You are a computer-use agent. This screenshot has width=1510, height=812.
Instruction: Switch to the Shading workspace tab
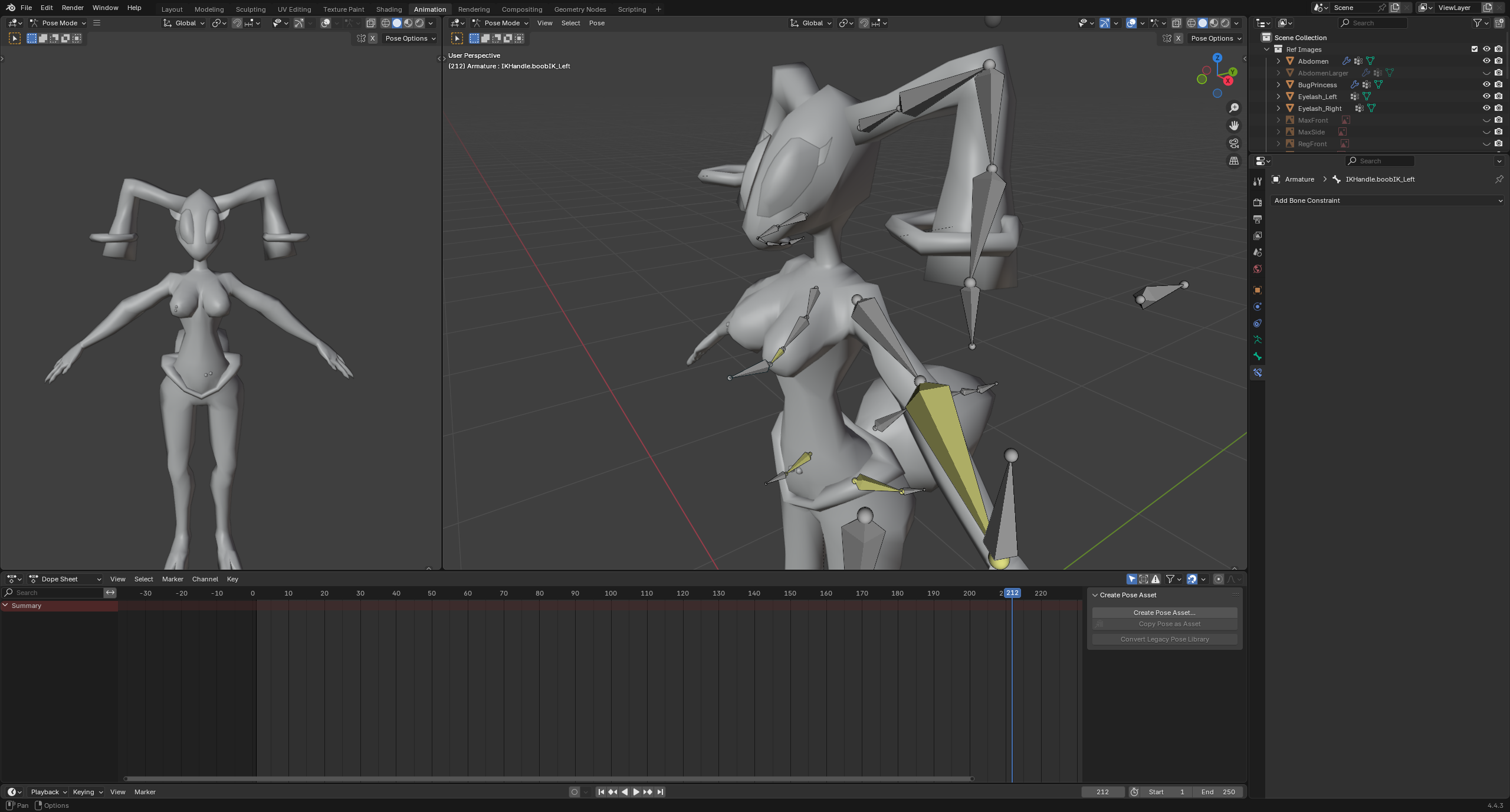coord(389,9)
